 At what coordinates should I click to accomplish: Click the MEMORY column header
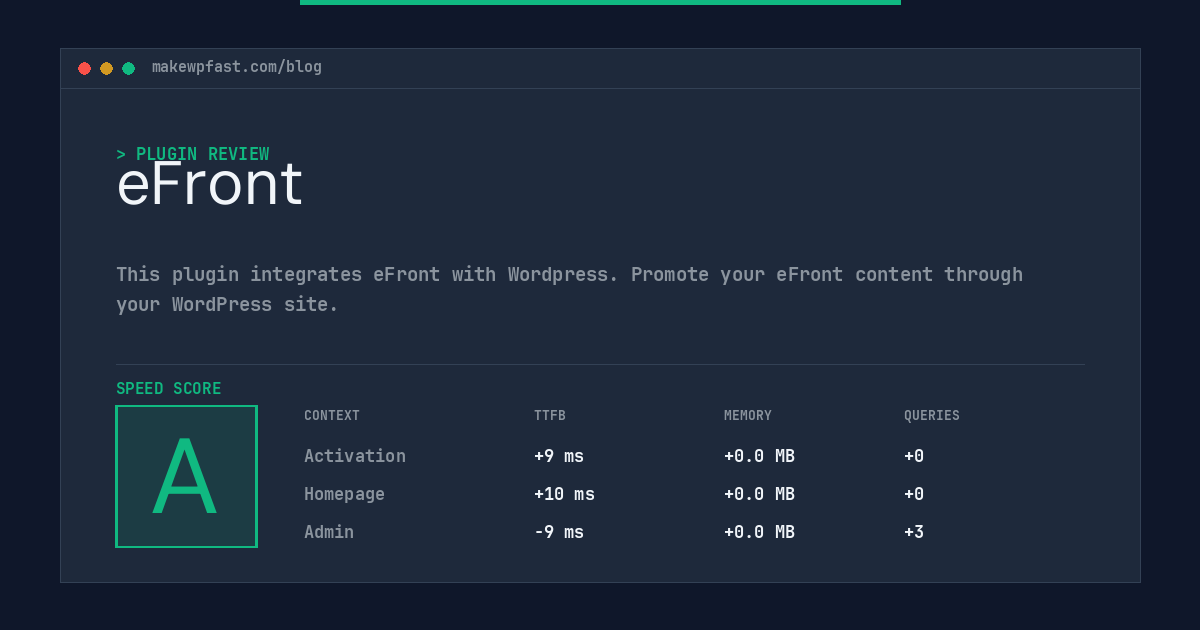point(748,416)
